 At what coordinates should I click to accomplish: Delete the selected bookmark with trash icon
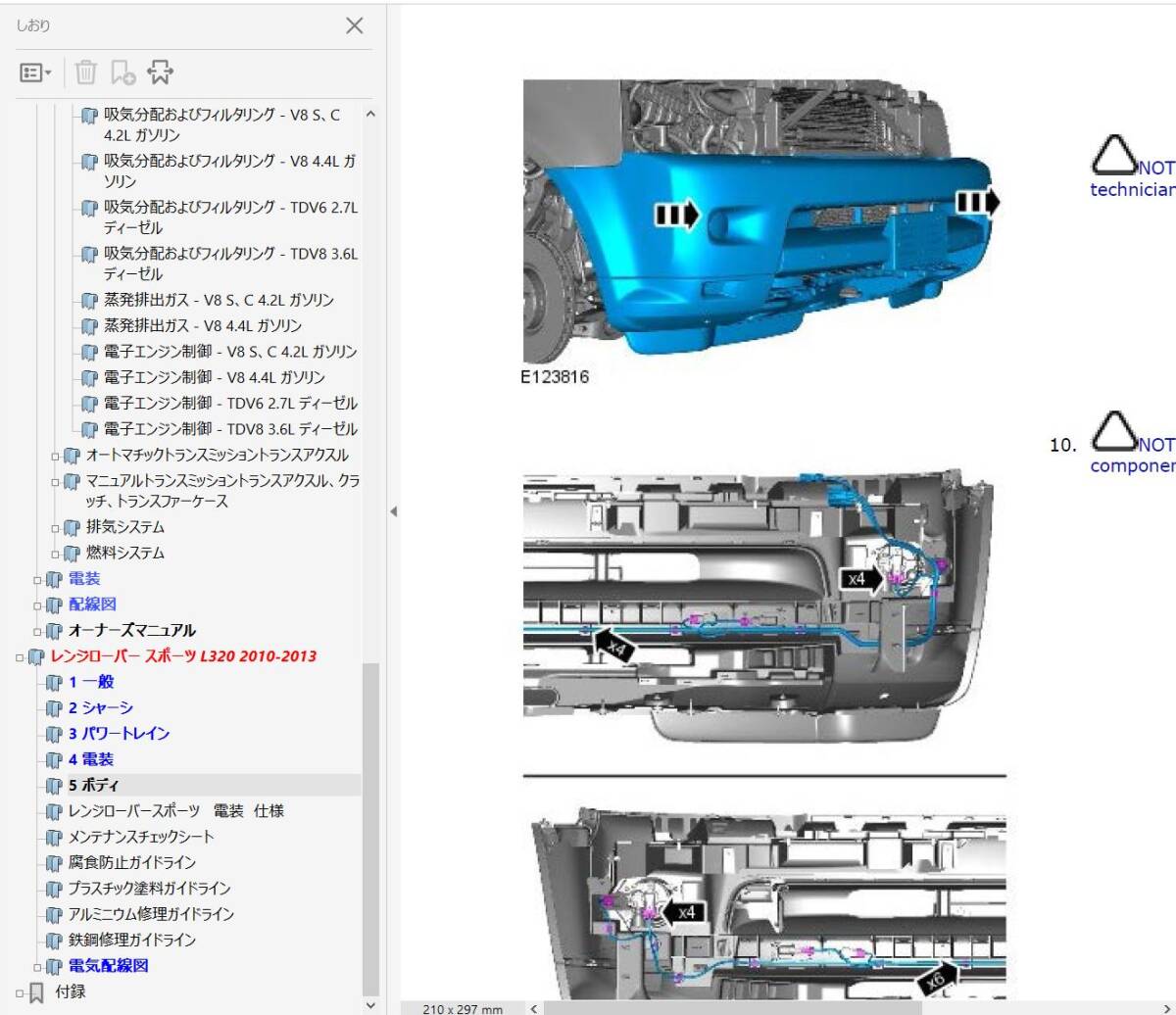(x=86, y=72)
